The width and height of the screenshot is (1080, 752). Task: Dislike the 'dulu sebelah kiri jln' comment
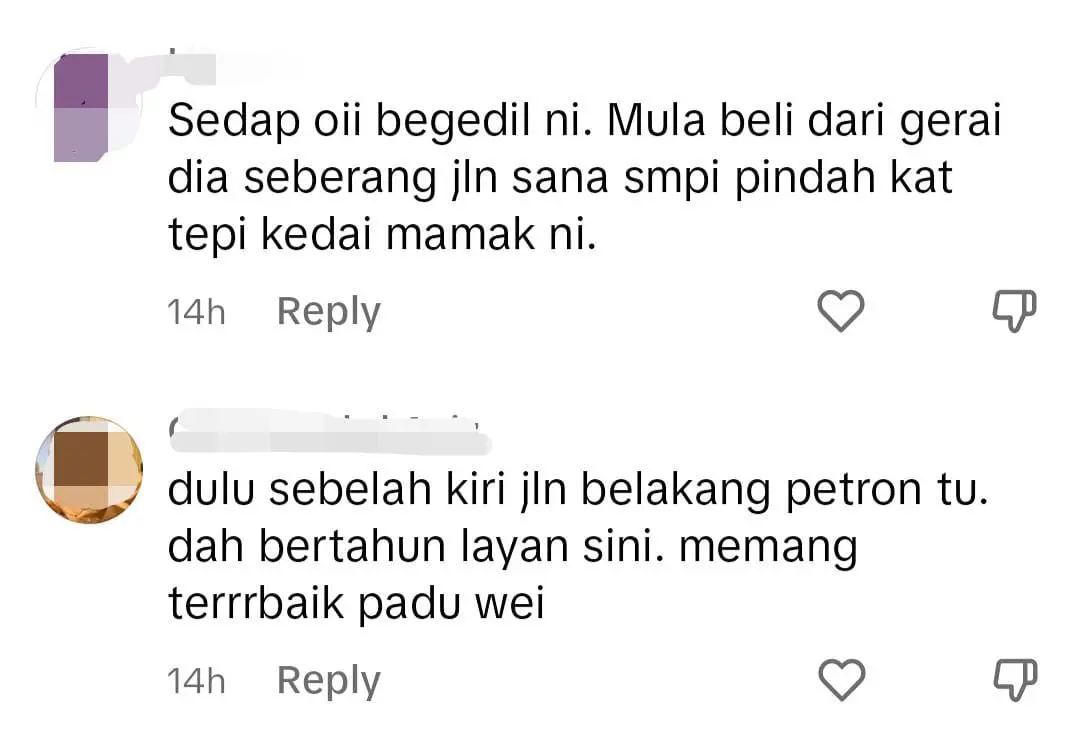tap(1015, 680)
